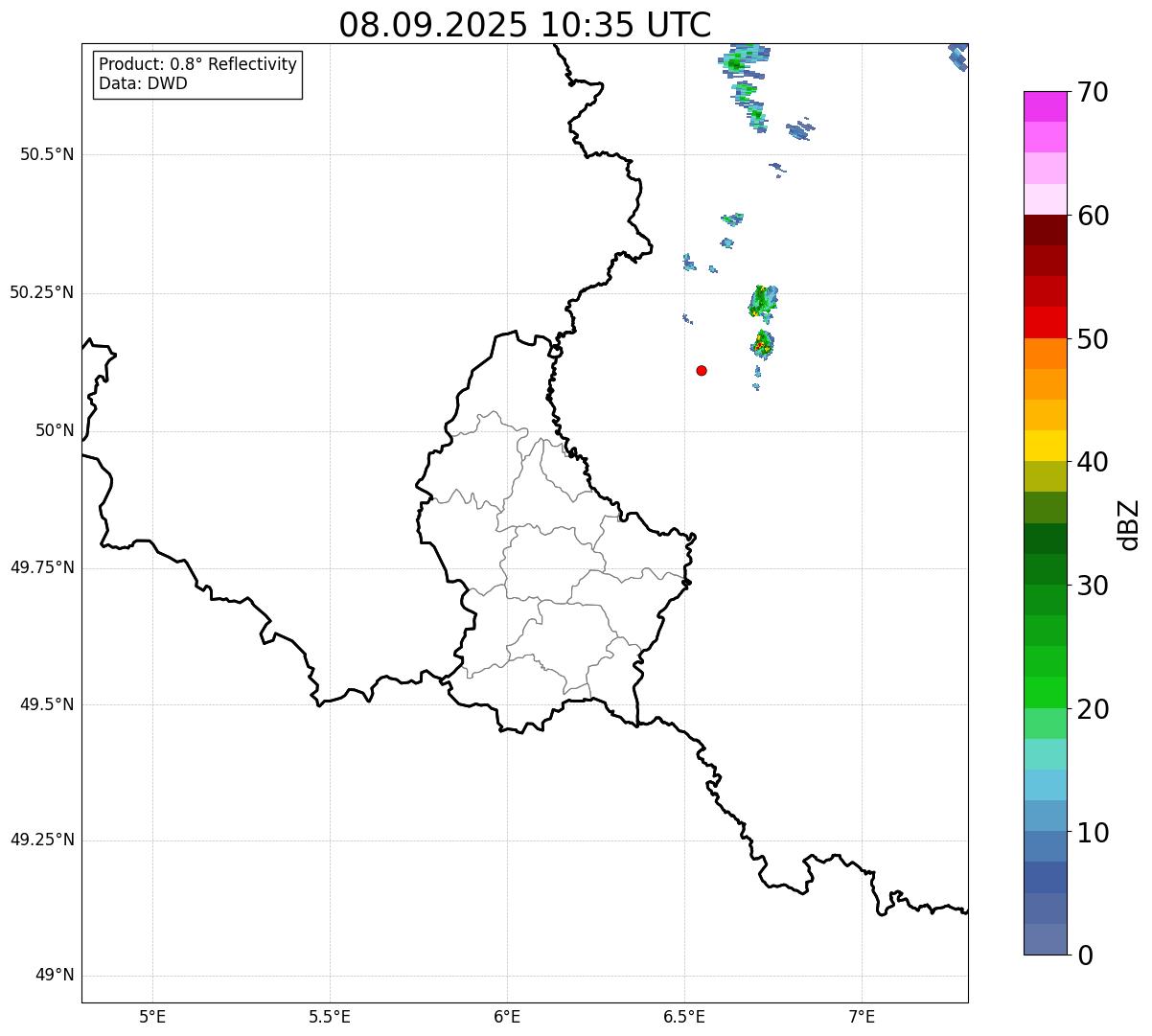Screen dimensions: 1152x1036
Task: Pick the bright red swatch above 50
Action: 1045,322
